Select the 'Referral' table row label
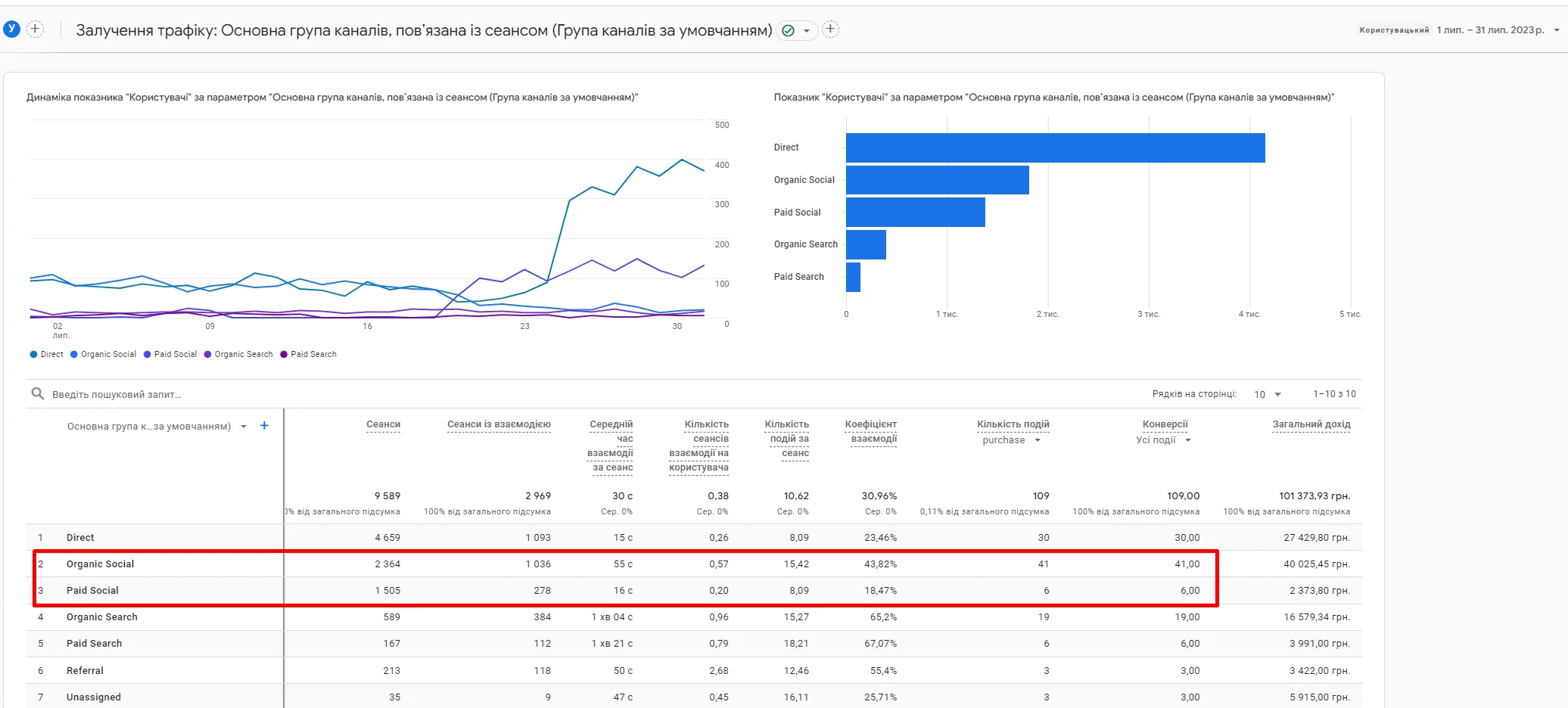The image size is (1568, 708). [85, 671]
